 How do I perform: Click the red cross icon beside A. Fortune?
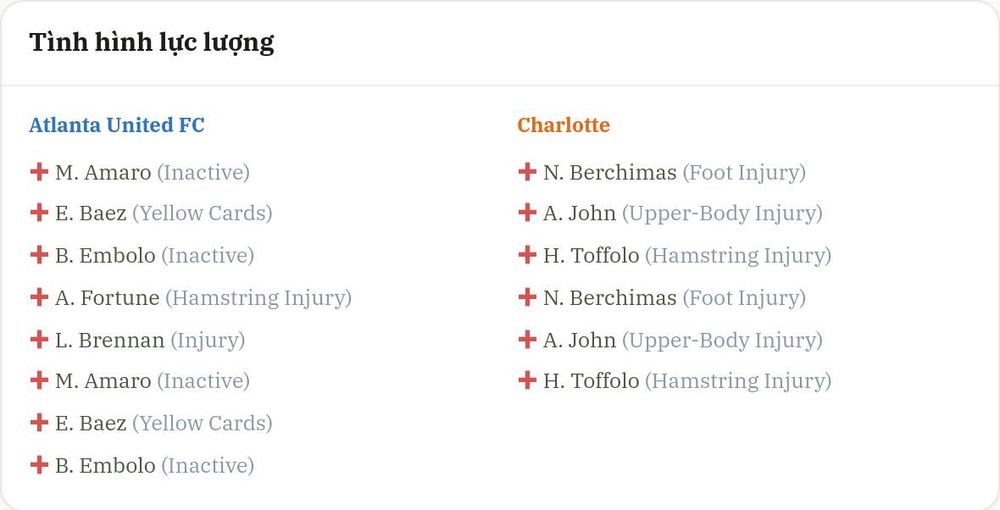pos(39,297)
